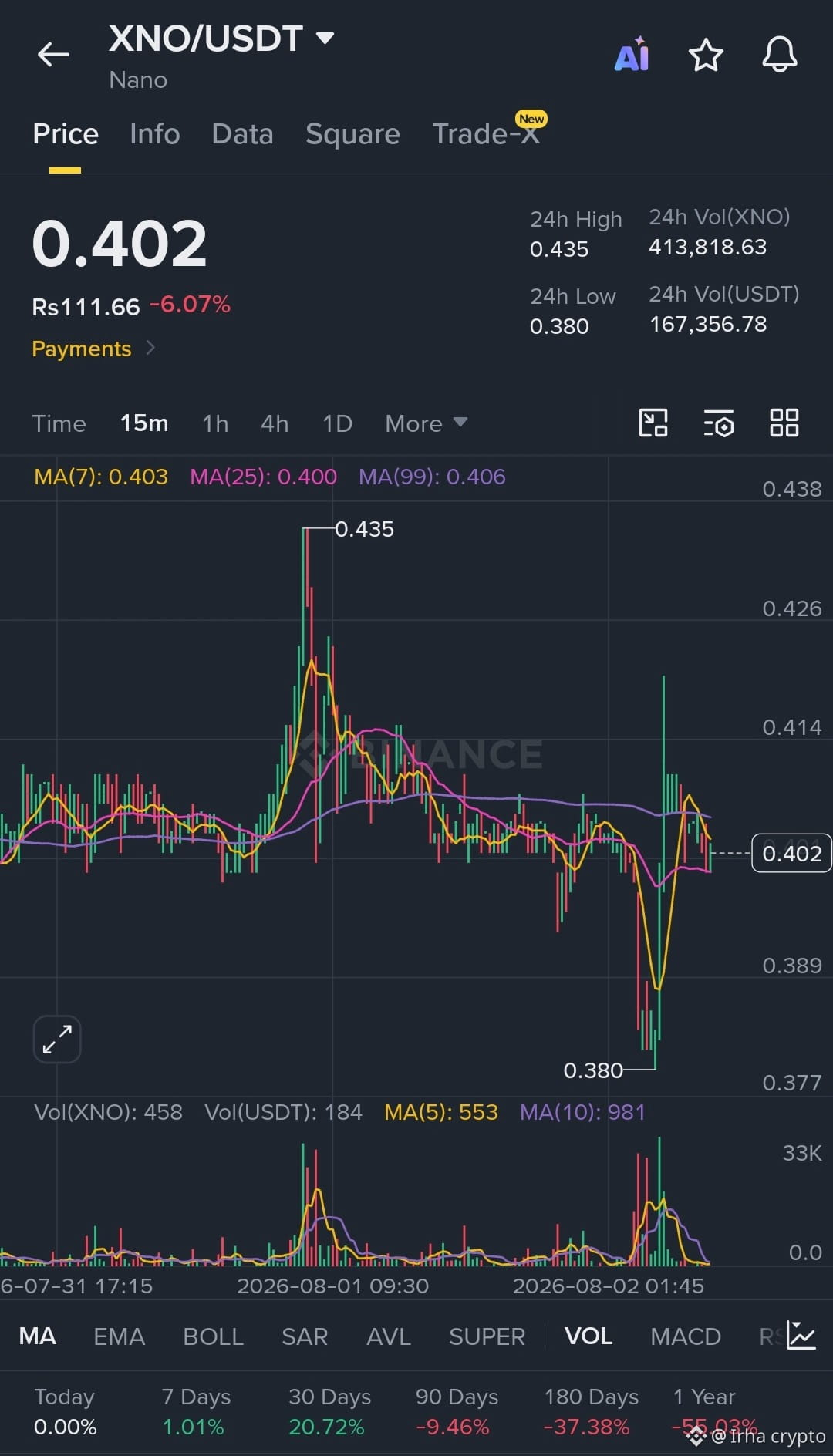Viewport: 833px width, 1456px height.
Task: Click the 24h Vol(XNO) value 413,818.63
Action: [x=708, y=247]
